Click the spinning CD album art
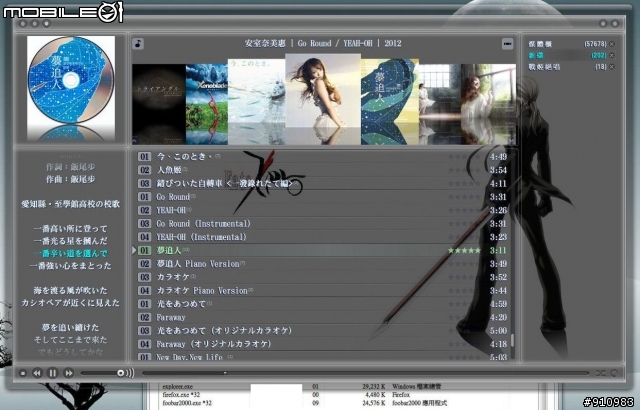 [x=71, y=80]
